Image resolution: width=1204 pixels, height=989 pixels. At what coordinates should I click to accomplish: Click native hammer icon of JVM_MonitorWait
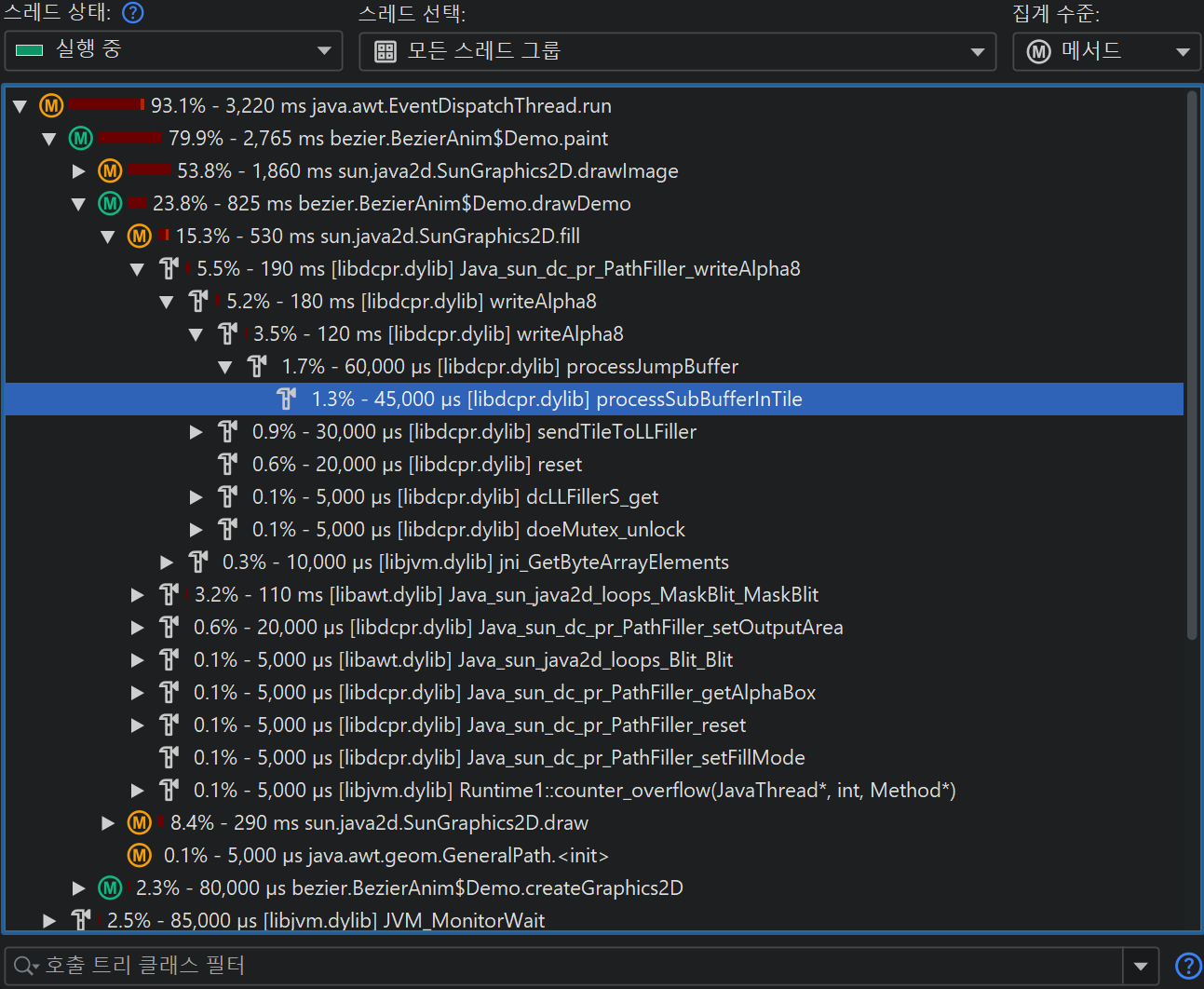coord(81,920)
